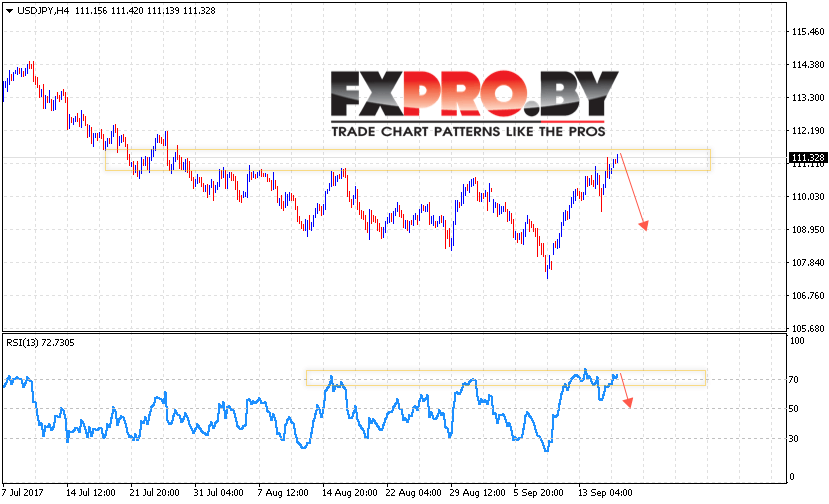Select the 113.300 price axis label
This screenshot has width=829, height=504.
(808, 97)
